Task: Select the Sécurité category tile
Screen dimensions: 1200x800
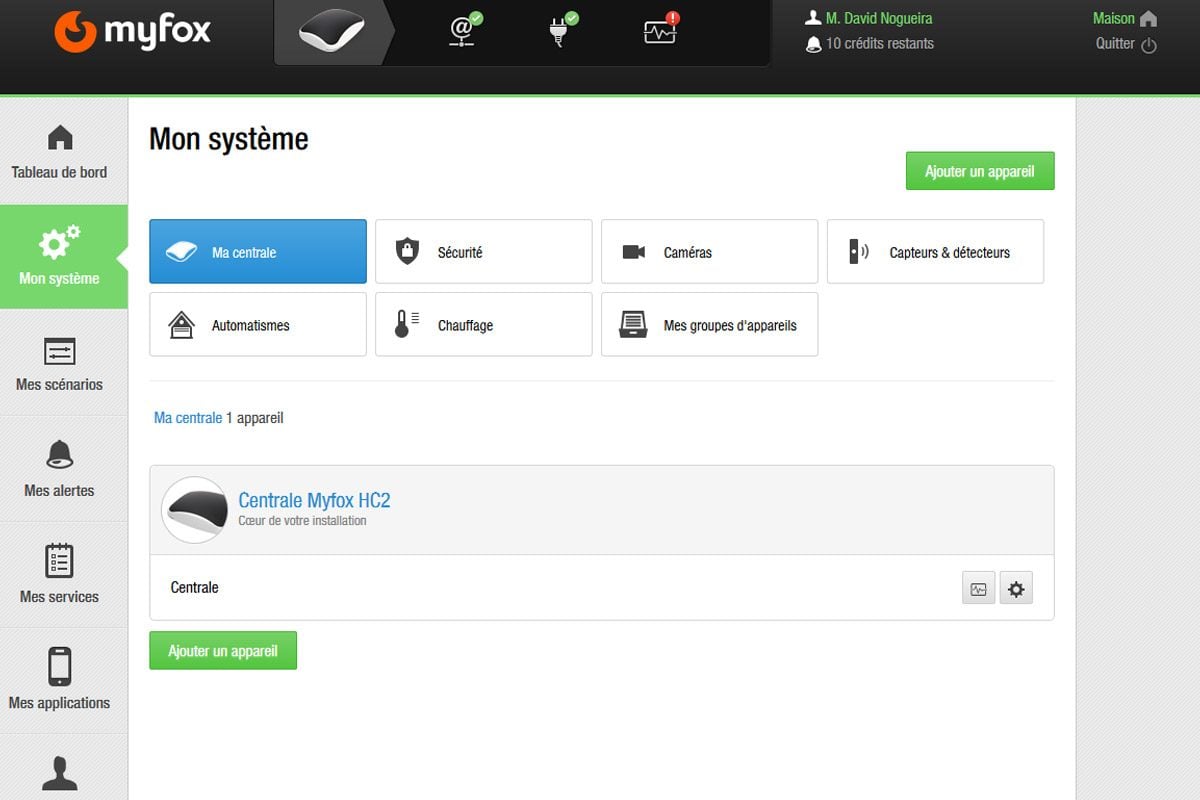Action: pos(484,252)
